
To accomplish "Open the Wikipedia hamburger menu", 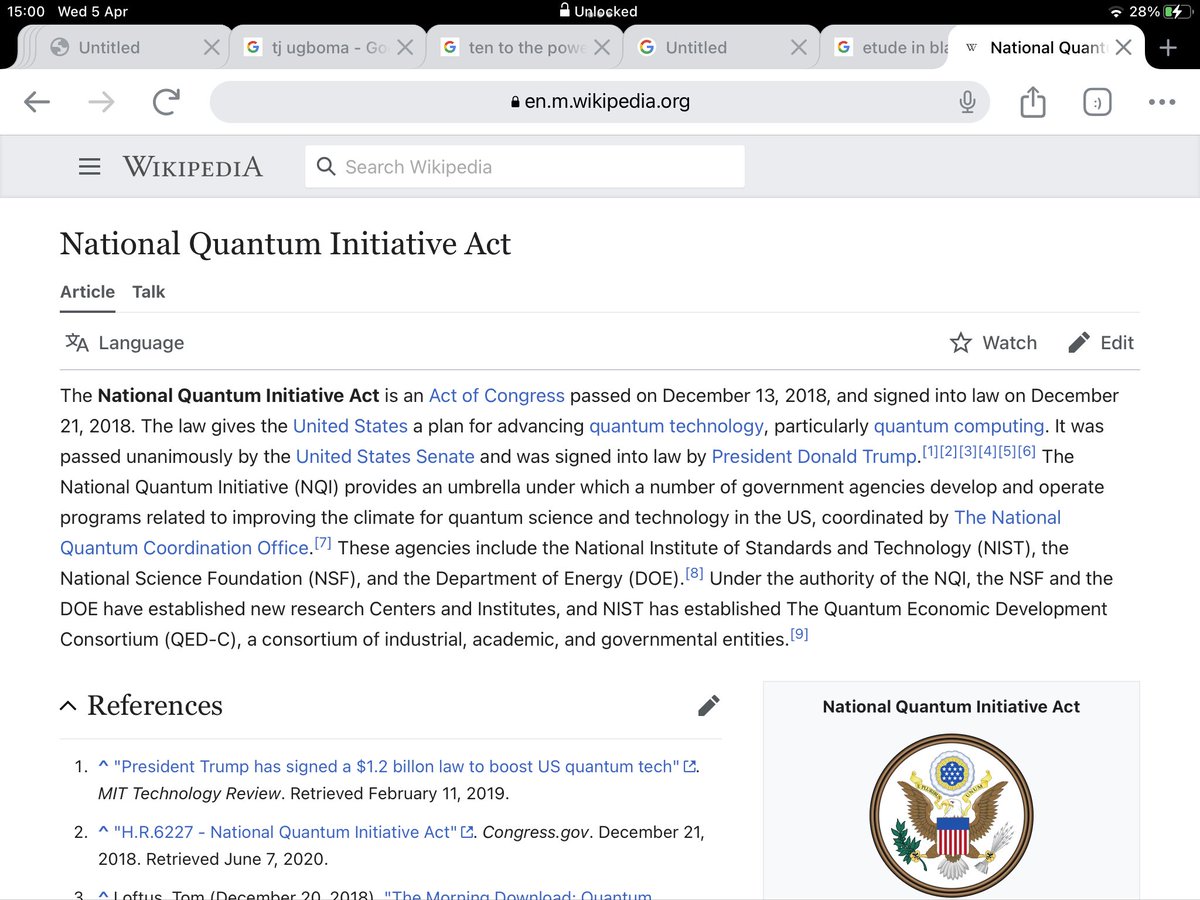I will [90, 167].
